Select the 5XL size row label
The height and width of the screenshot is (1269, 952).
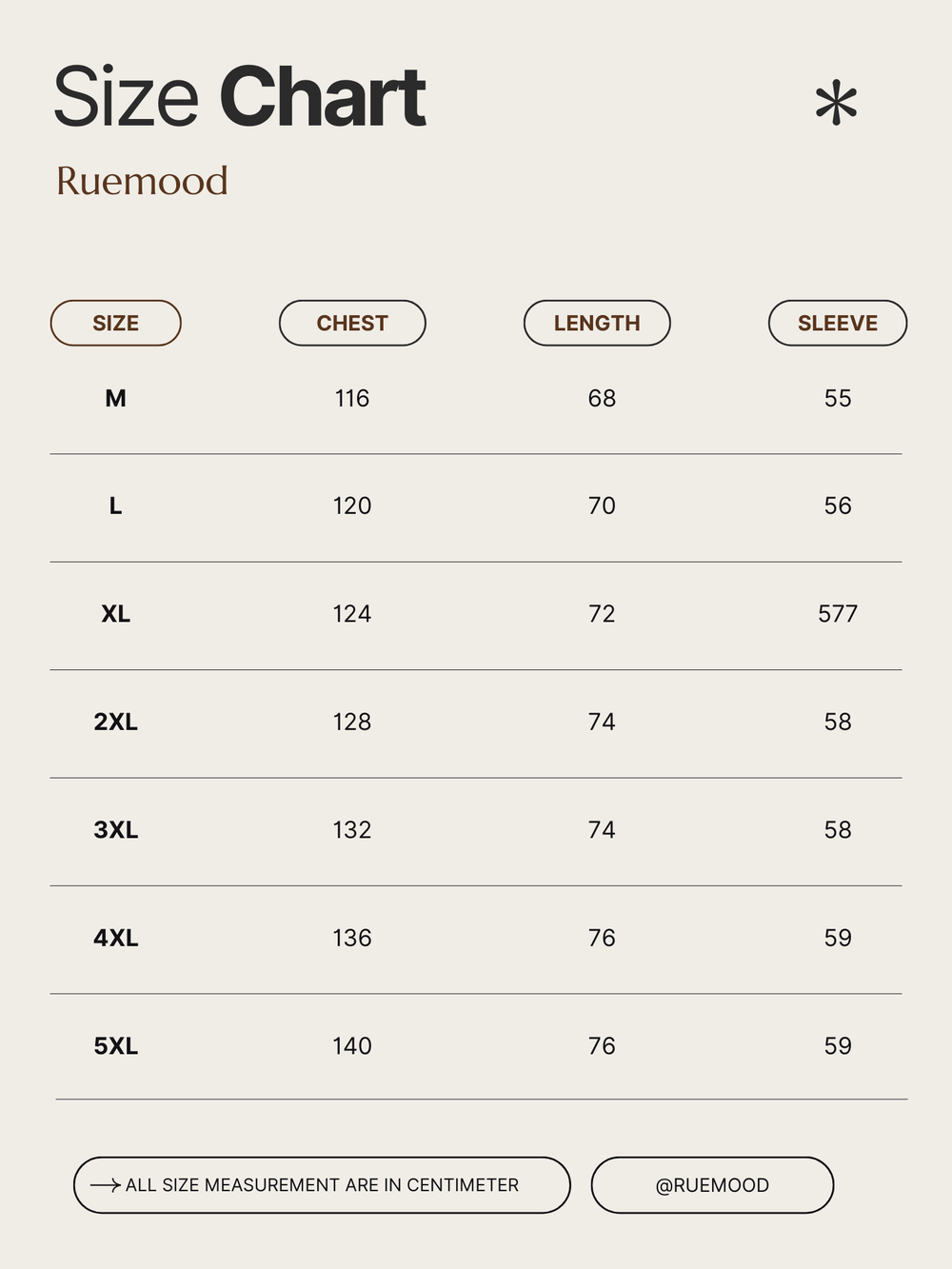click(115, 1046)
